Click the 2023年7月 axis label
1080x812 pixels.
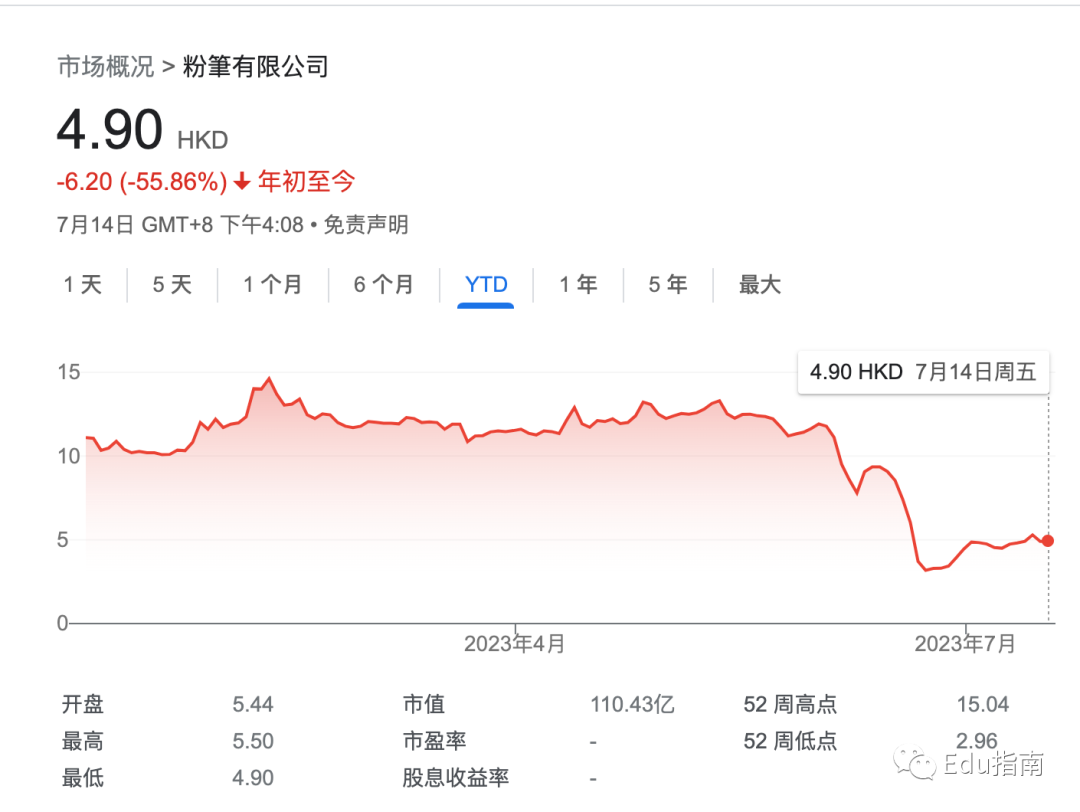click(x=965, y=644)
